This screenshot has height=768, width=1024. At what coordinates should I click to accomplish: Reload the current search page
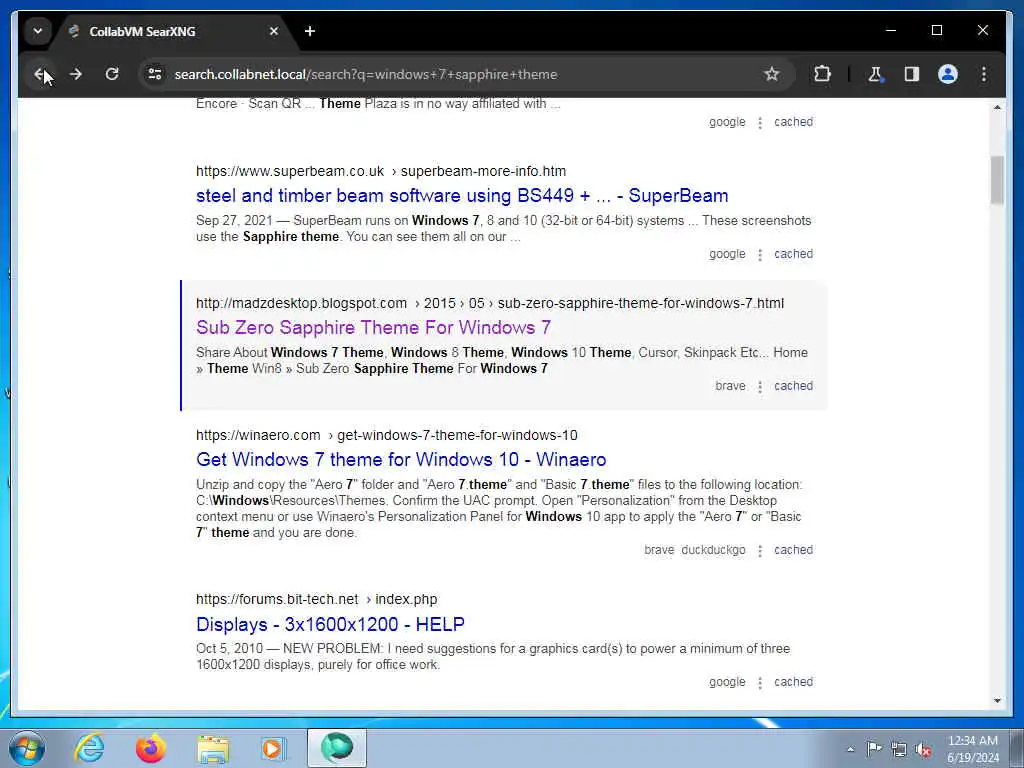112,74
